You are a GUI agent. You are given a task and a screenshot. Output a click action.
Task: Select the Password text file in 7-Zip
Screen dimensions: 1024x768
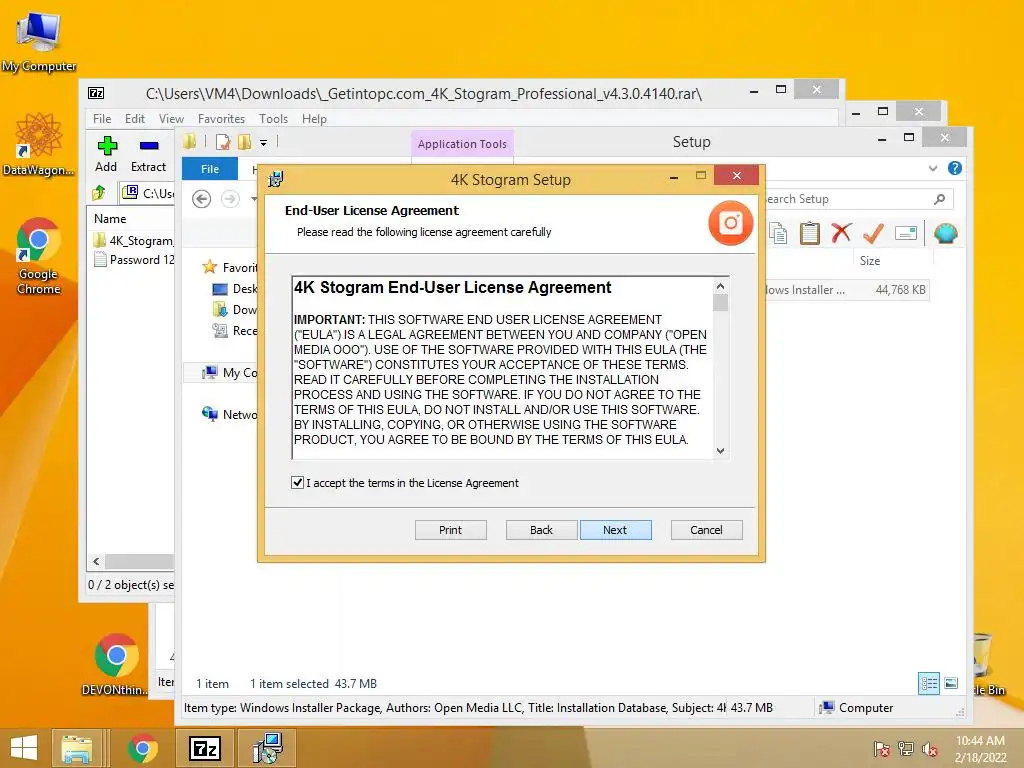[134, 260]
